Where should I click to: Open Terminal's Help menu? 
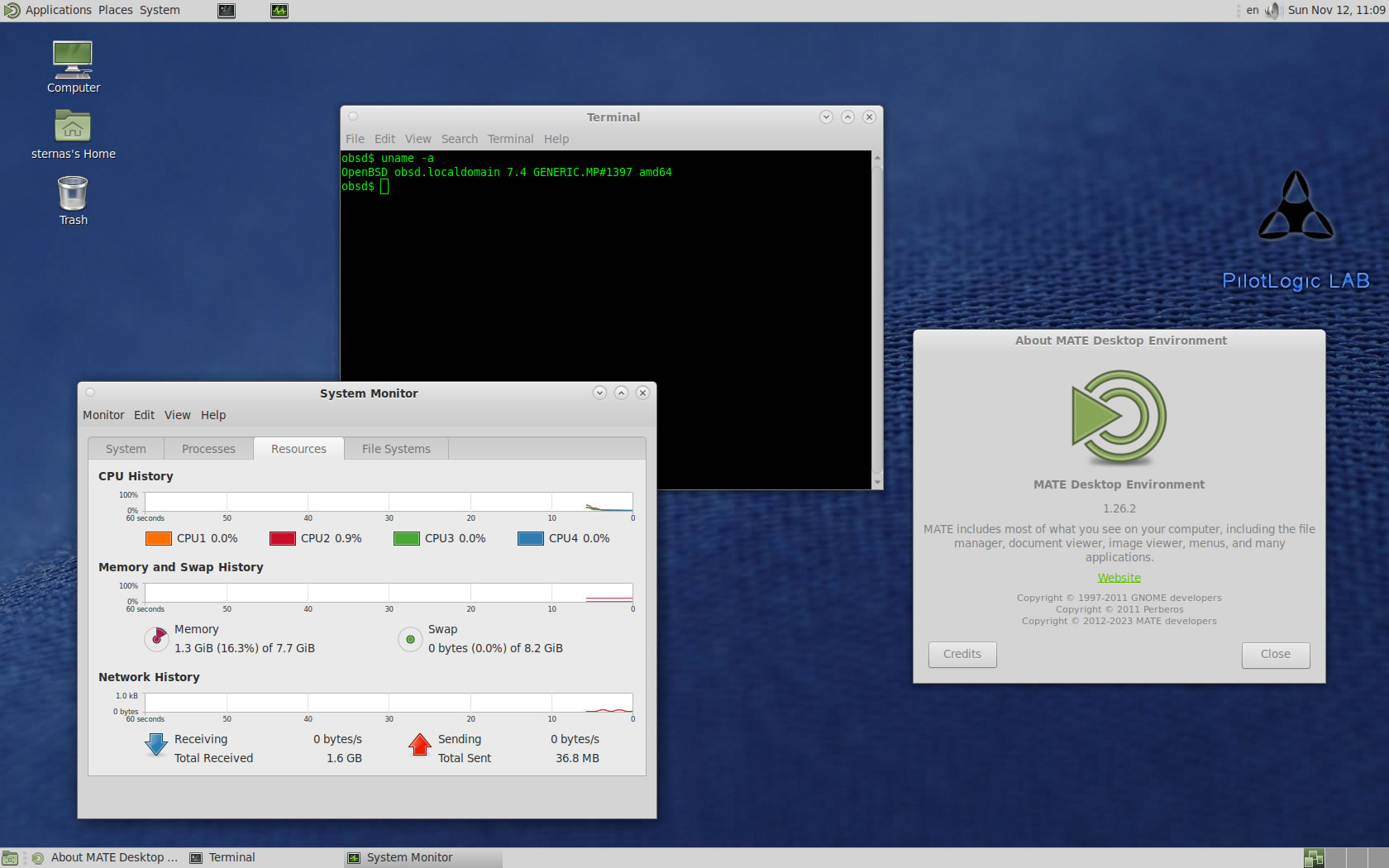click(x=556, y=139)
